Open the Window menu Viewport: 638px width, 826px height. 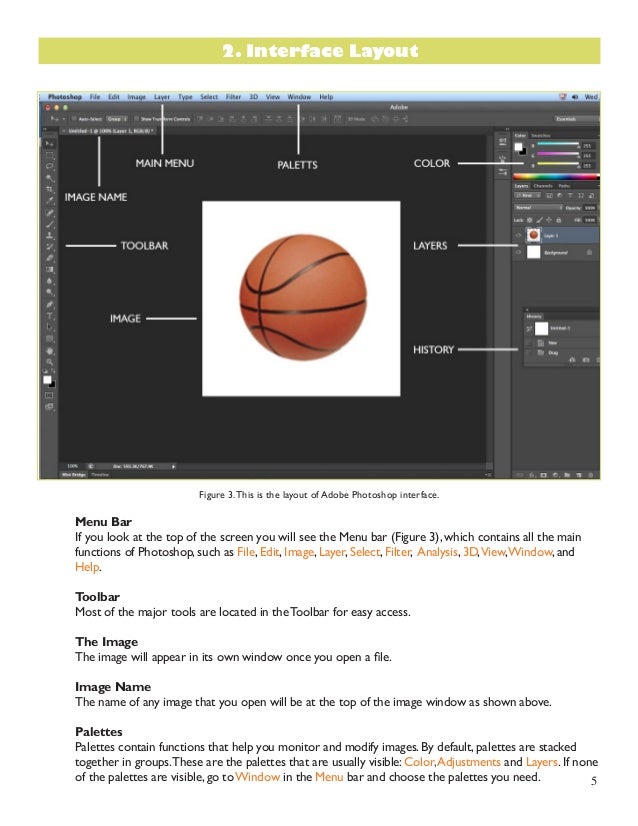(x=299, y=97)
